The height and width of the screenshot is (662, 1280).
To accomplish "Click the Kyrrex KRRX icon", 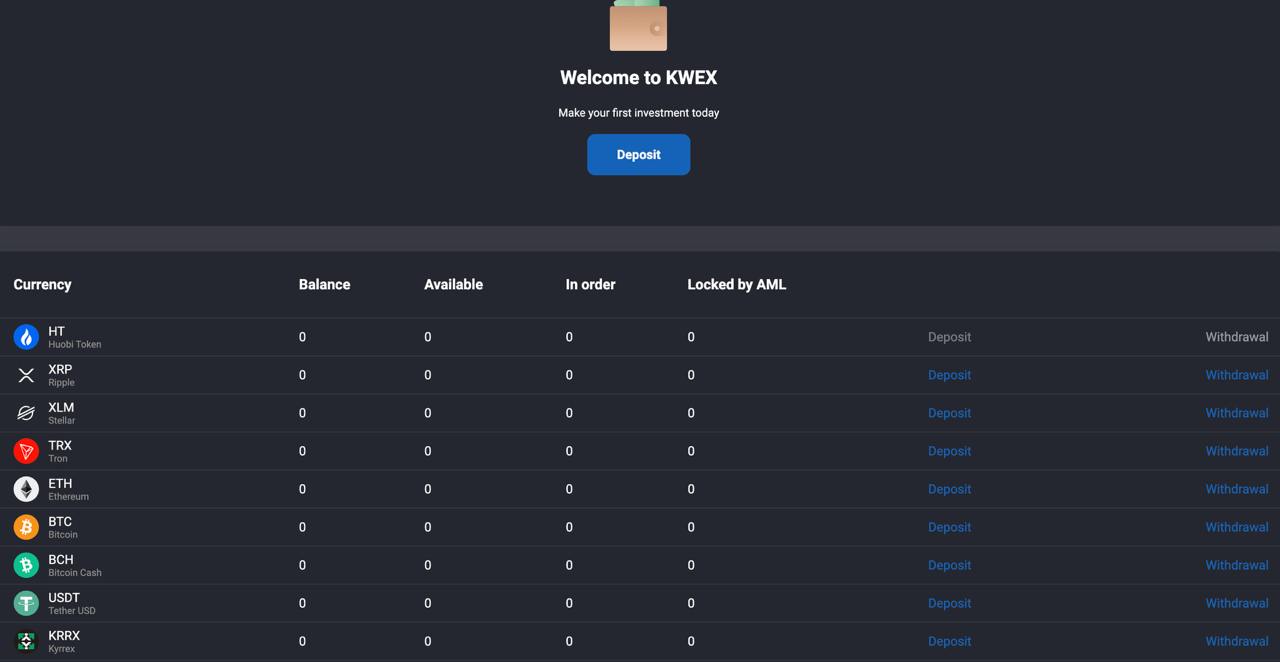I will (26, 641).
